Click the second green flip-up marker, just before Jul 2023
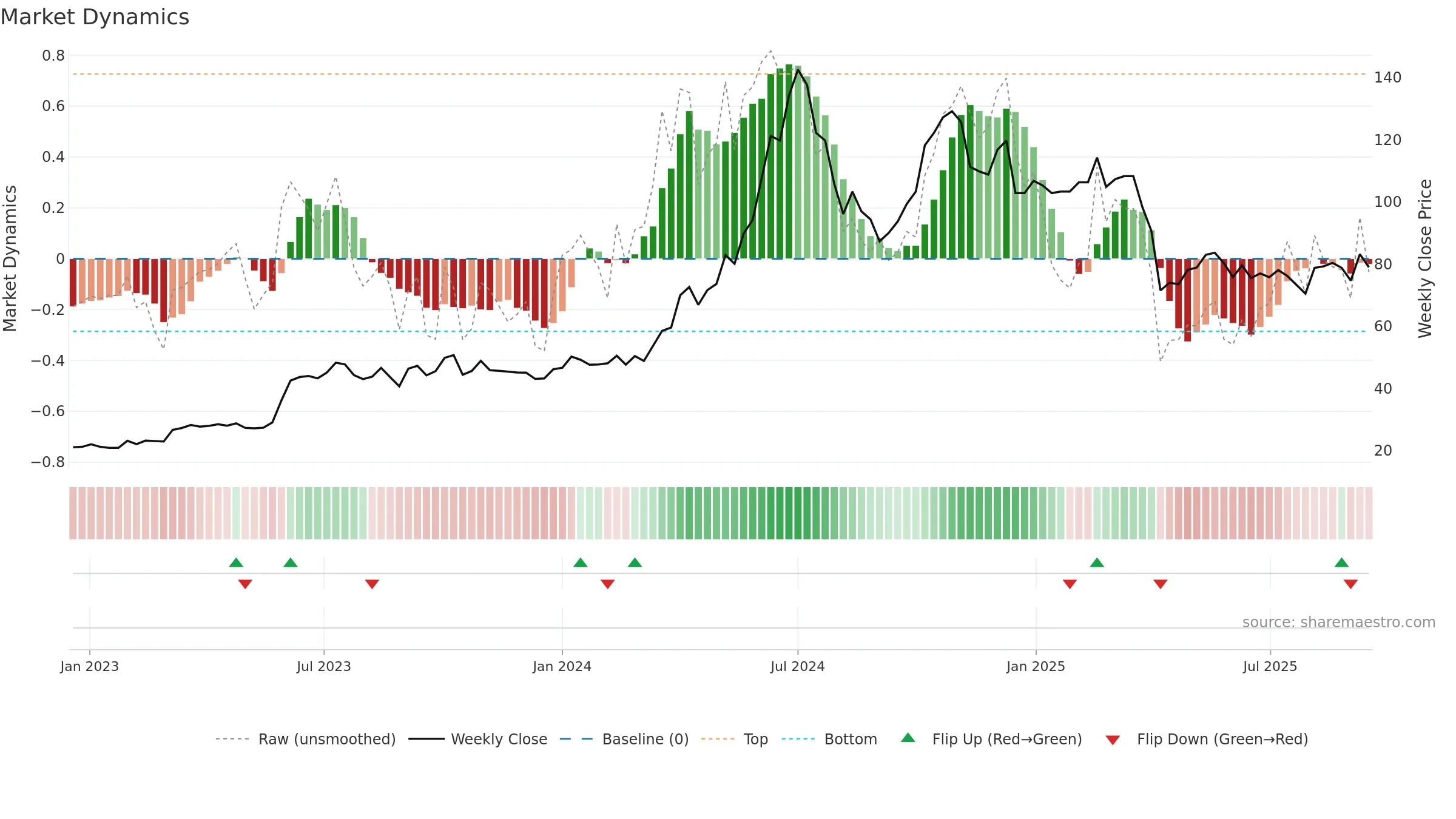1456x819 pixels. [291, 562]
